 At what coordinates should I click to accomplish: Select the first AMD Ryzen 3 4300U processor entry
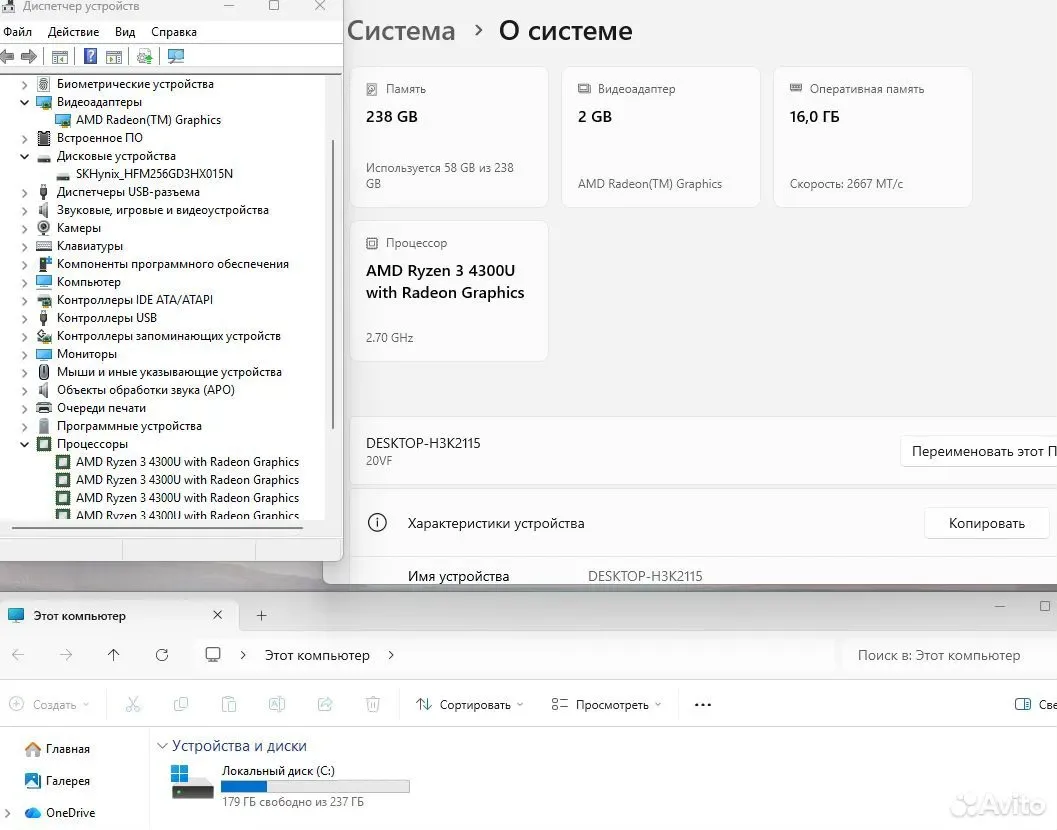(x=187, y=462)
